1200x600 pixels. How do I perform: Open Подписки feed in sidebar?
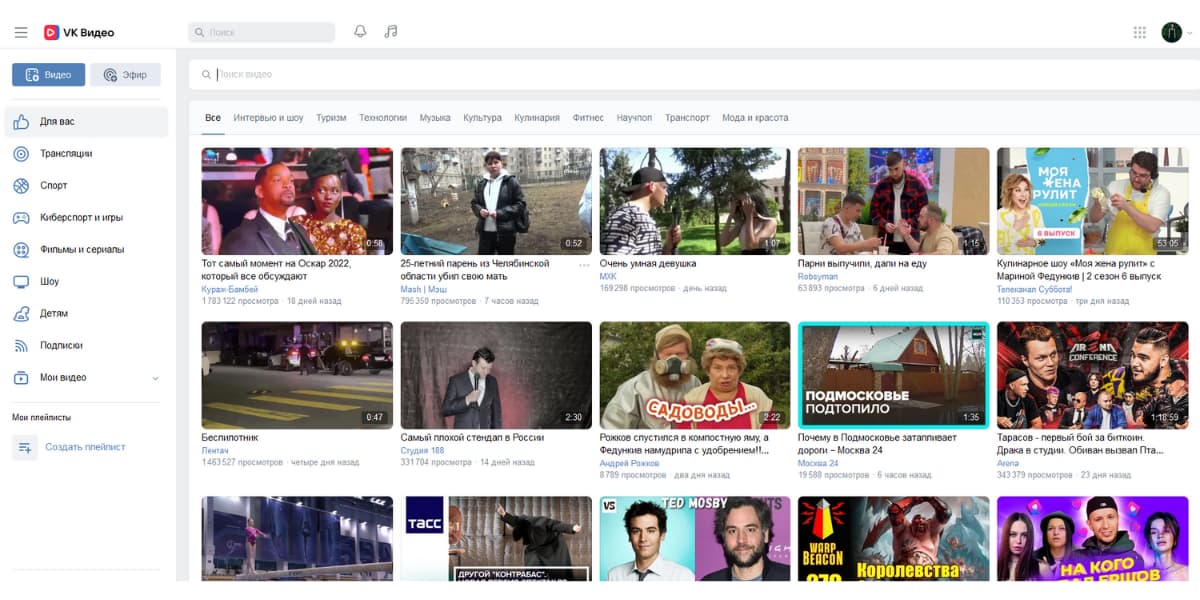coord(61,346)
